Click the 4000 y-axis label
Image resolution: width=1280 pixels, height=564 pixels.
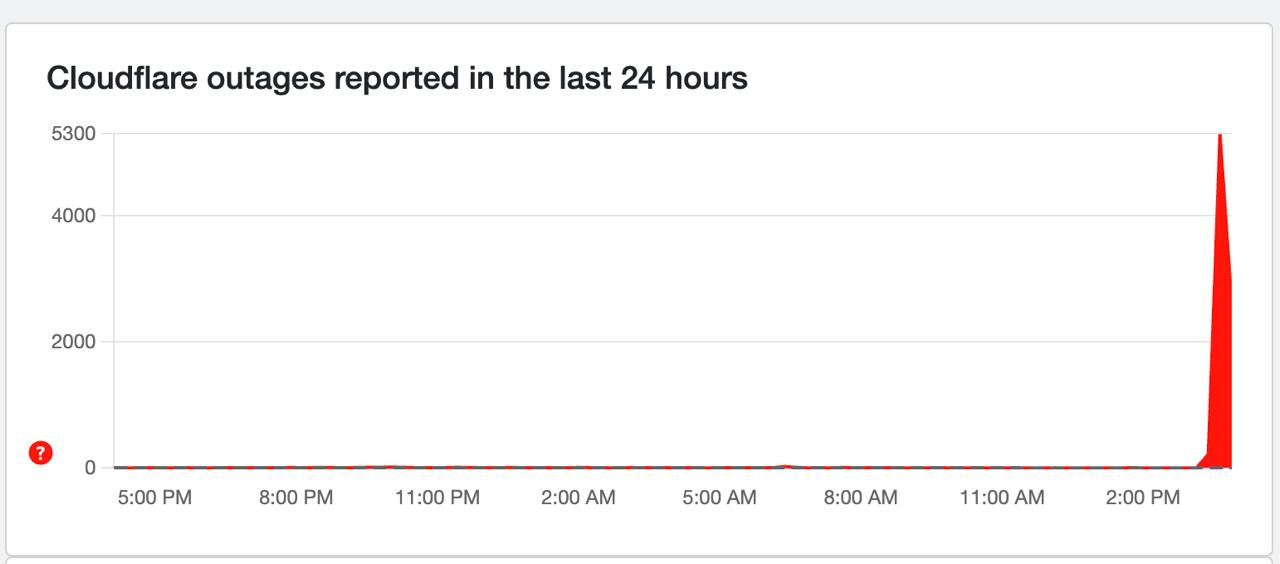[73, 215]
